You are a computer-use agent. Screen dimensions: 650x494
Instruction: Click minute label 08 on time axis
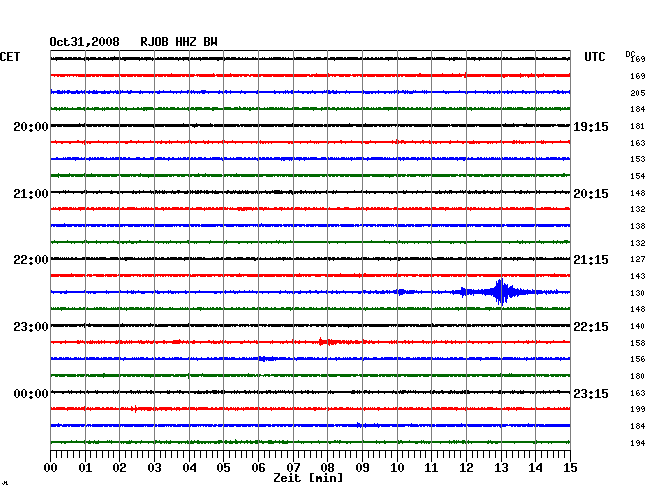pyautogui.click(x=327, y=468)
